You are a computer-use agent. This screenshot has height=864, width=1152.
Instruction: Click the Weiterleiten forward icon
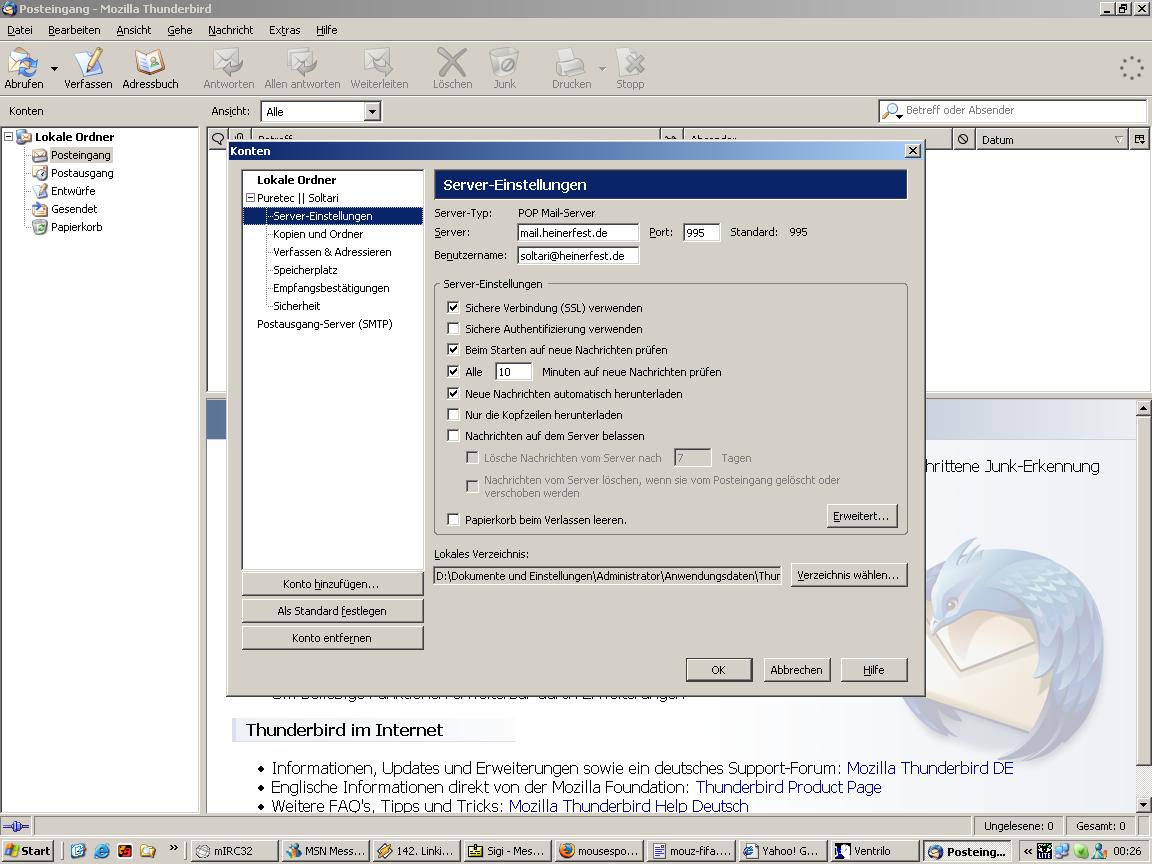tap(379, 62)
